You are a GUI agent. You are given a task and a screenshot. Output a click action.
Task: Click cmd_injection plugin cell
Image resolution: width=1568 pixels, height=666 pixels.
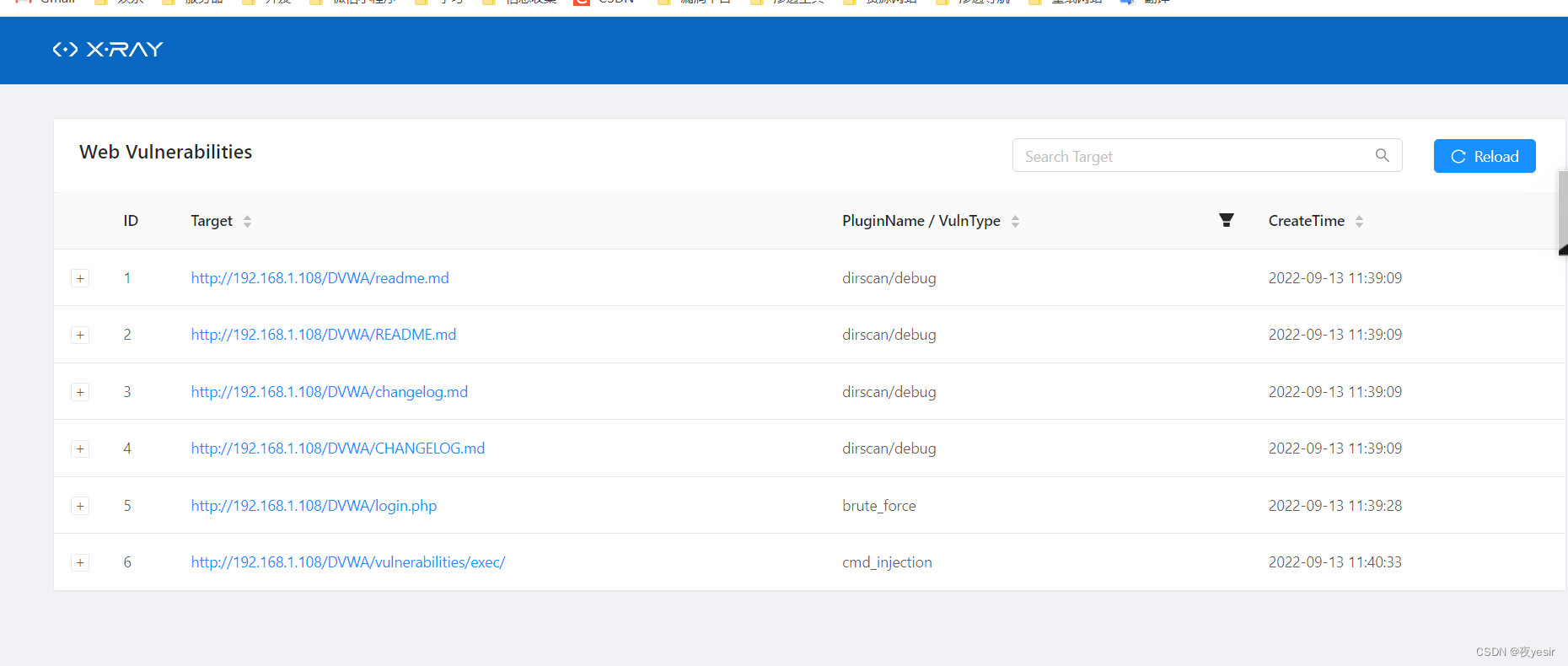point(887,562)
